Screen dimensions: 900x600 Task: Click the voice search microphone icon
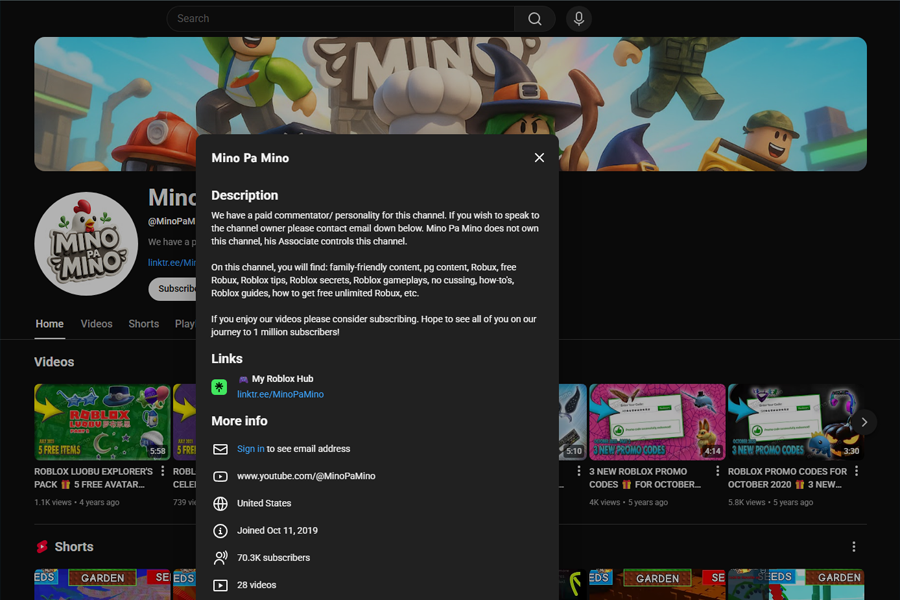pos(578,18)
